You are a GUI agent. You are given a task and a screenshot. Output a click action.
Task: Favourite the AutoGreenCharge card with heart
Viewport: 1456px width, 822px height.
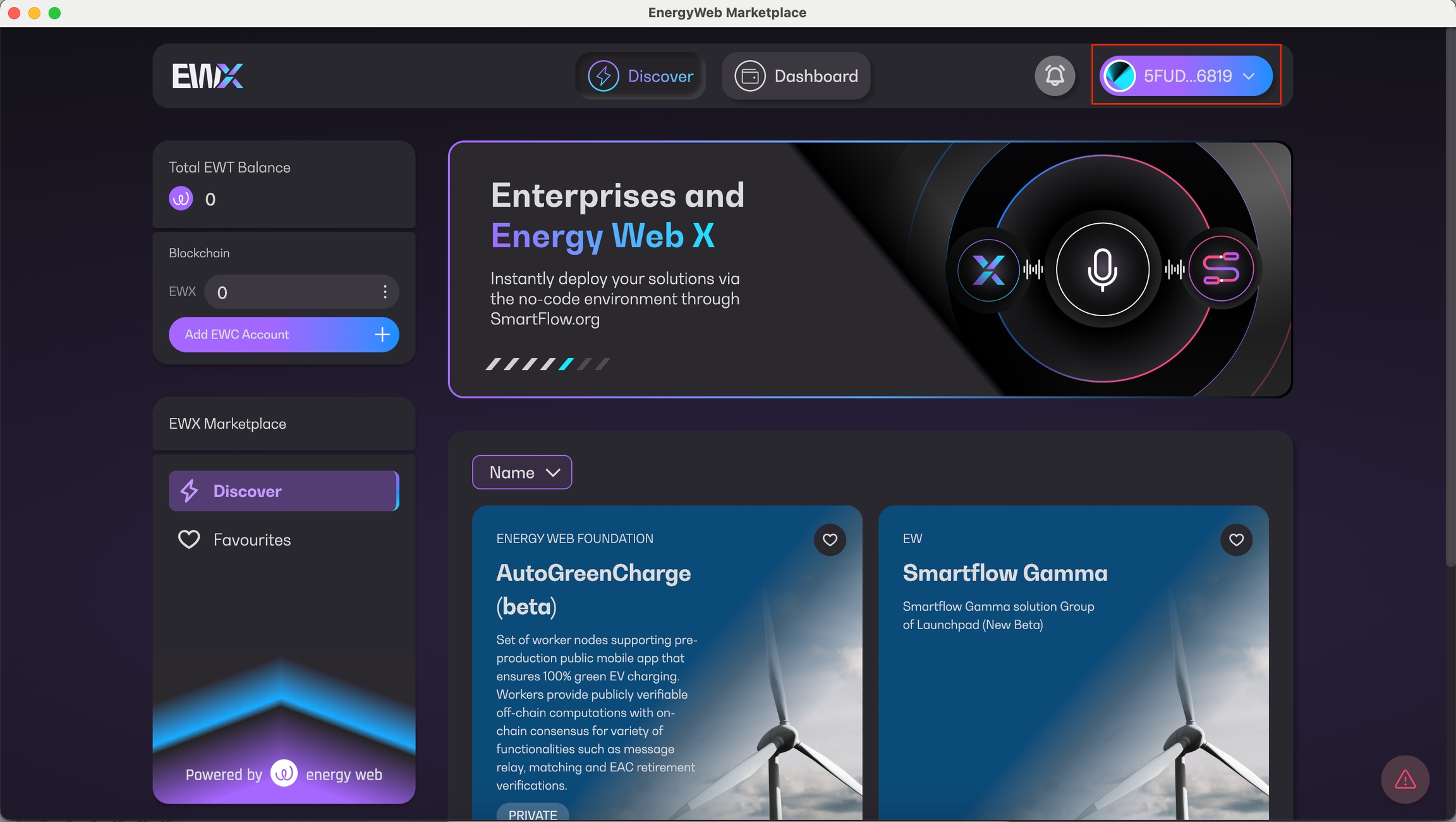click(829, 539)
